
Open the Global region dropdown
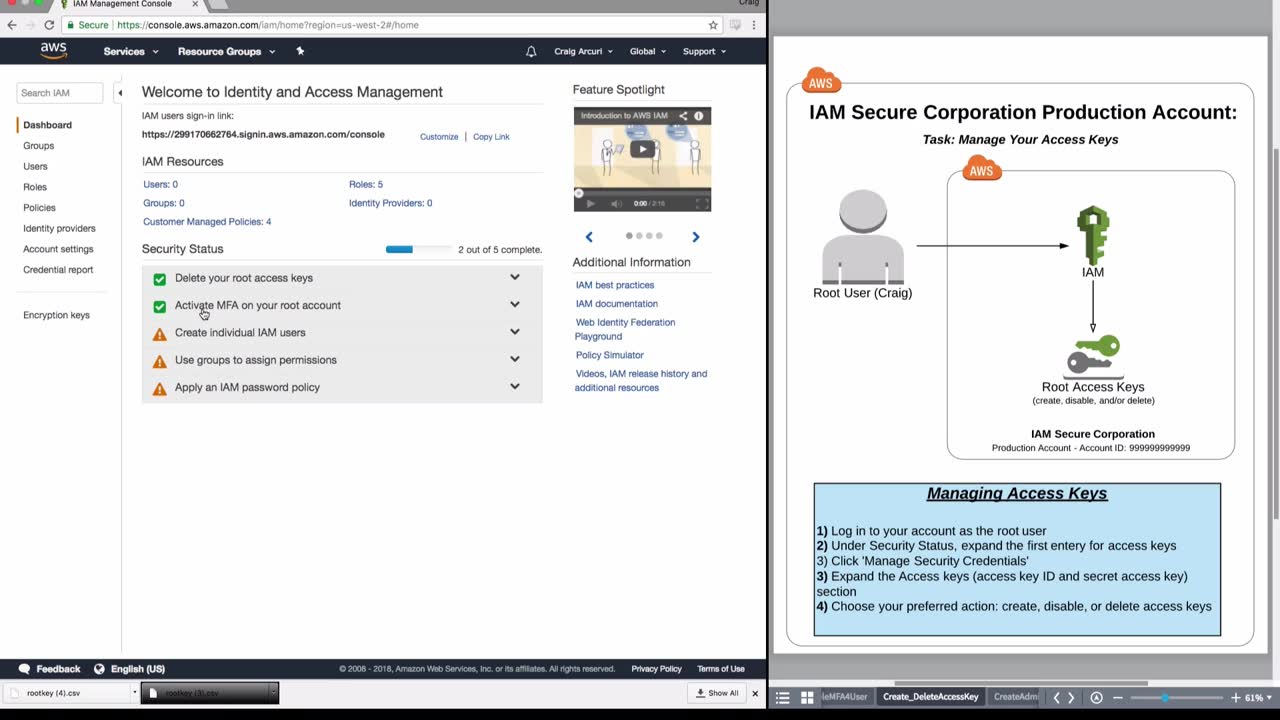(x=648, y=51)
